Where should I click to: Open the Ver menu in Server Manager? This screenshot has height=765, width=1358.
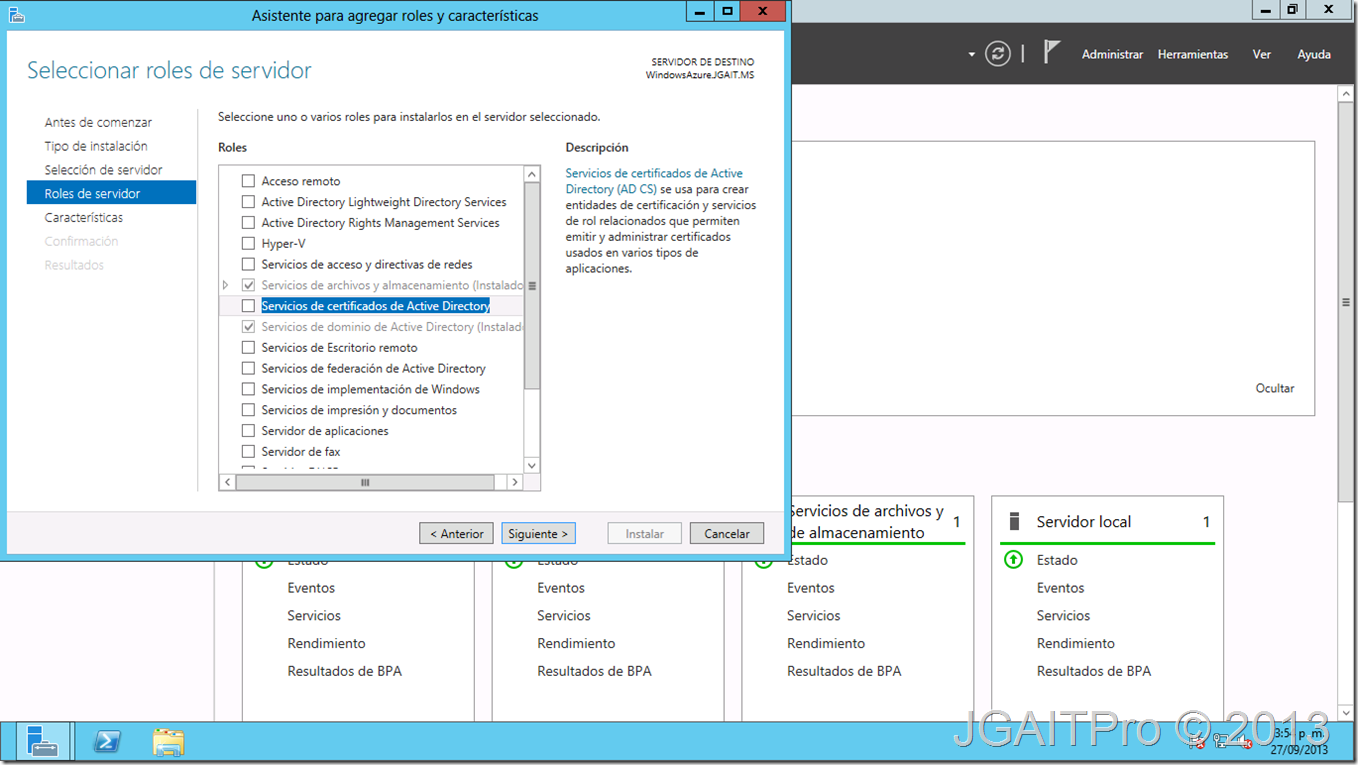tap(1262, 54)
